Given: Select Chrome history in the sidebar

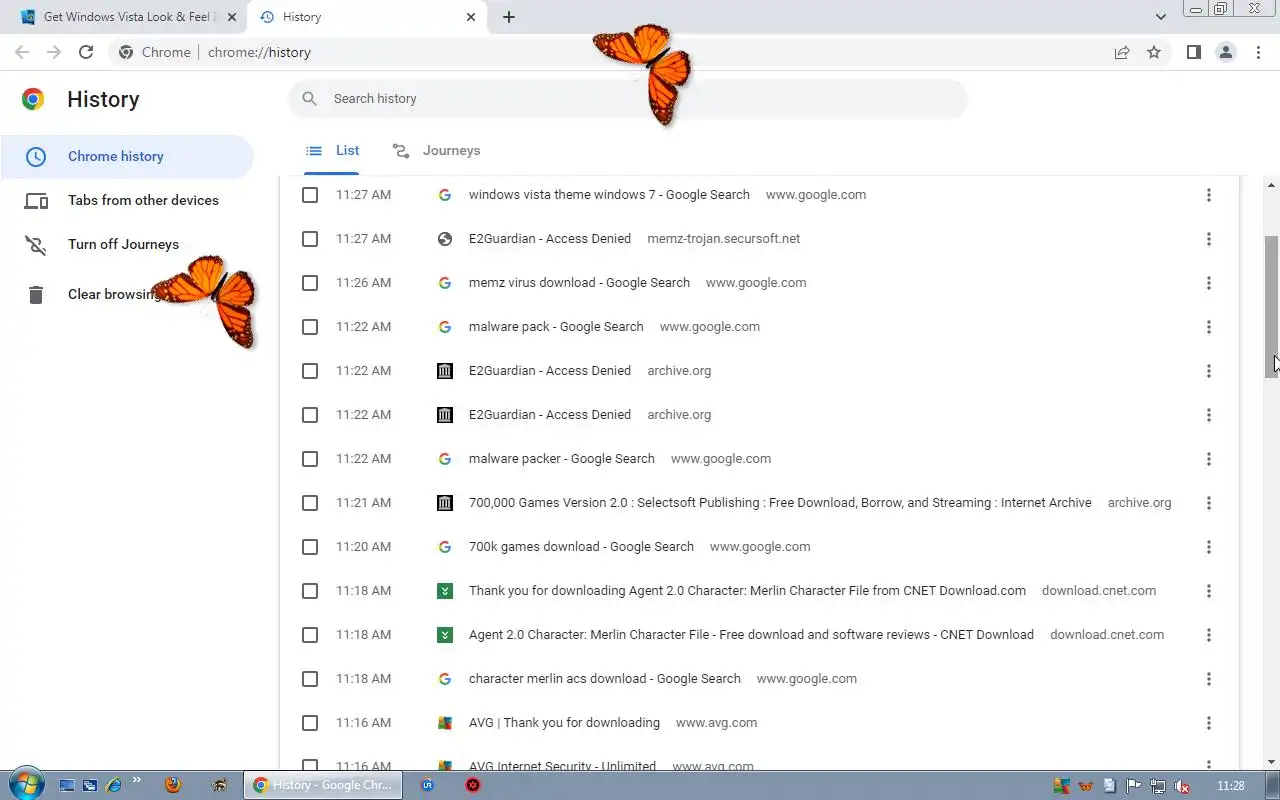Looking at the screenshot, I should tap(128, 157).
